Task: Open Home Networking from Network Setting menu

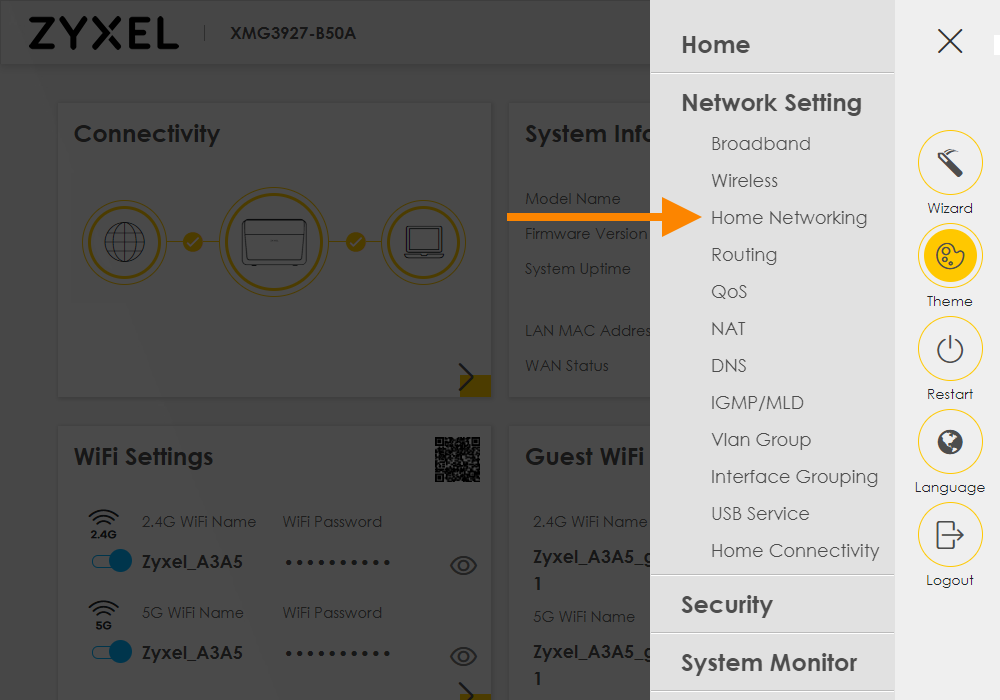Action: pyautogui.click(x=789, y=217)
